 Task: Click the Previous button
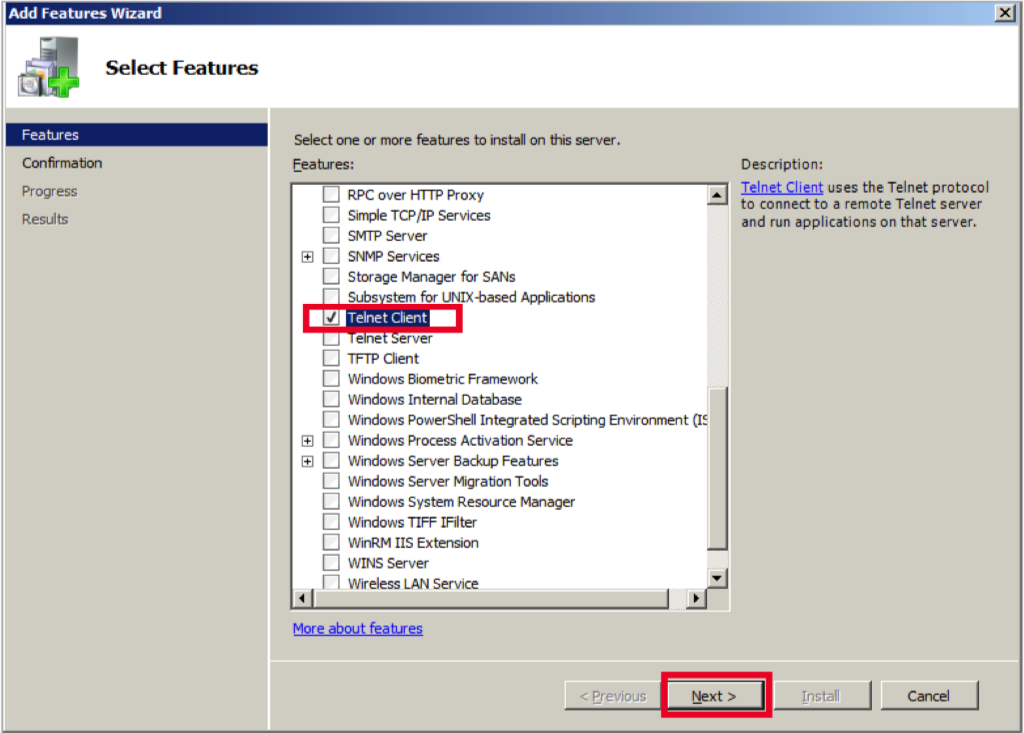click(x=613, y=696)
